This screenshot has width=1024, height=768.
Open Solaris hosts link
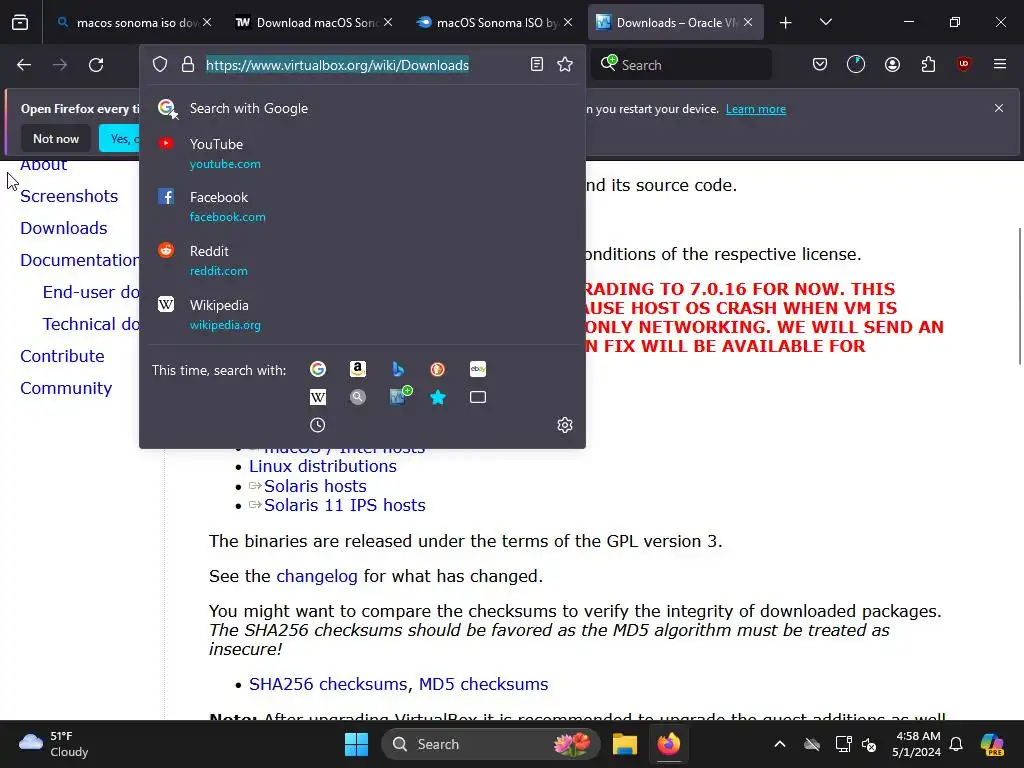315,486
